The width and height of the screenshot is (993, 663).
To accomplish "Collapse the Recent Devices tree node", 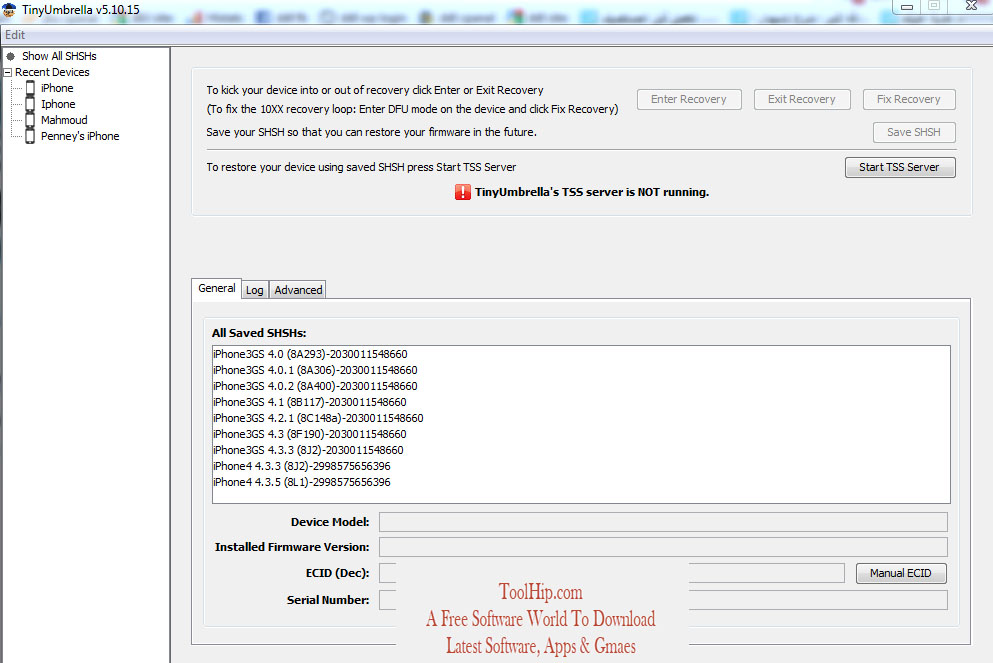I will pos(8,72).
